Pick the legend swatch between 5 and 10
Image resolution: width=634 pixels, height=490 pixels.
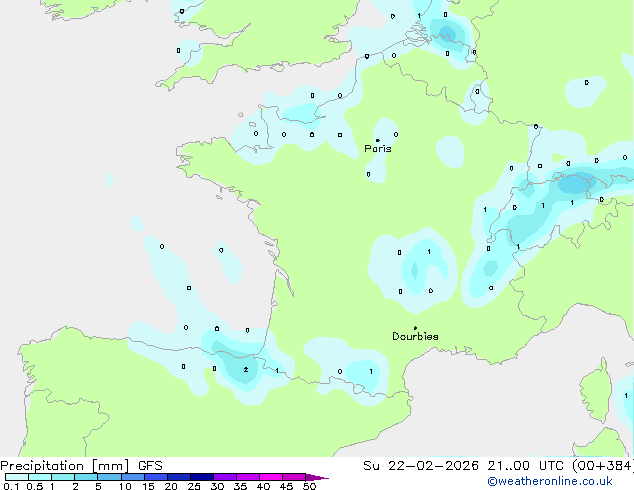point(109,477)
